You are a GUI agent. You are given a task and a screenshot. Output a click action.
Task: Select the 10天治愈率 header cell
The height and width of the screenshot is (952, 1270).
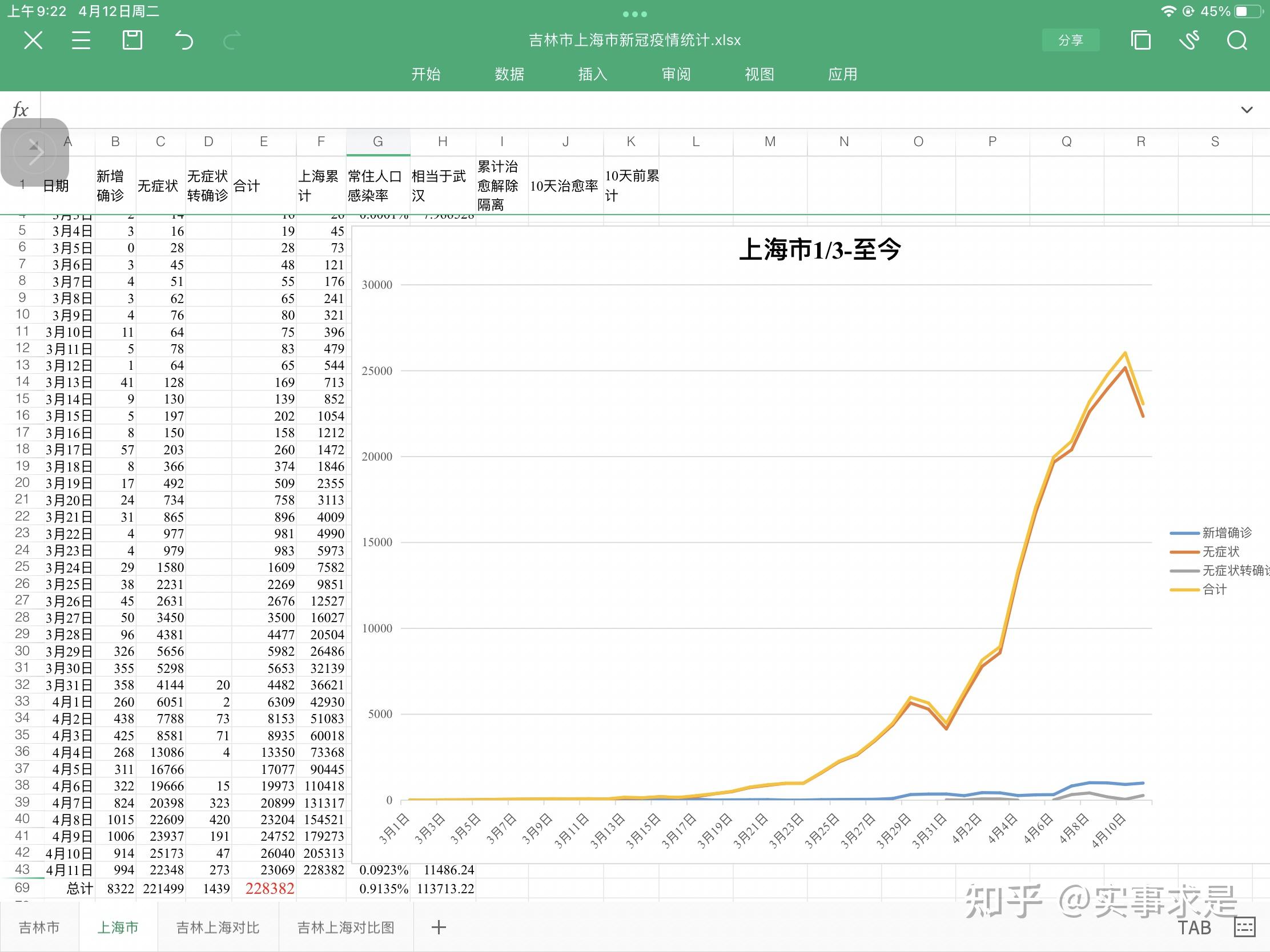565,185
